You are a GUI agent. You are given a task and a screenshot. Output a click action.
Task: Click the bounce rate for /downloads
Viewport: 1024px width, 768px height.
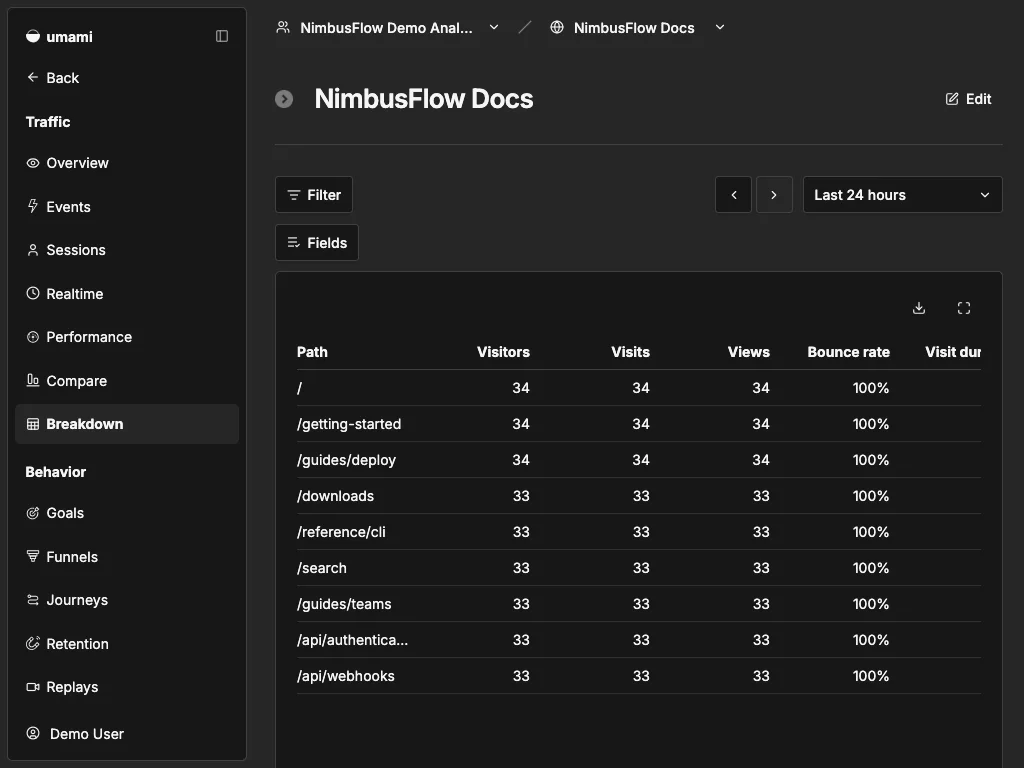(871, 496)
